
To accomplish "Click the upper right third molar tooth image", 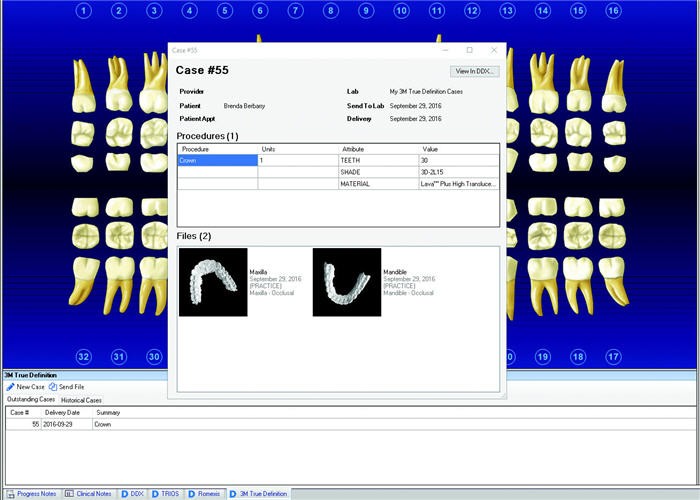I will coord(83,86).
